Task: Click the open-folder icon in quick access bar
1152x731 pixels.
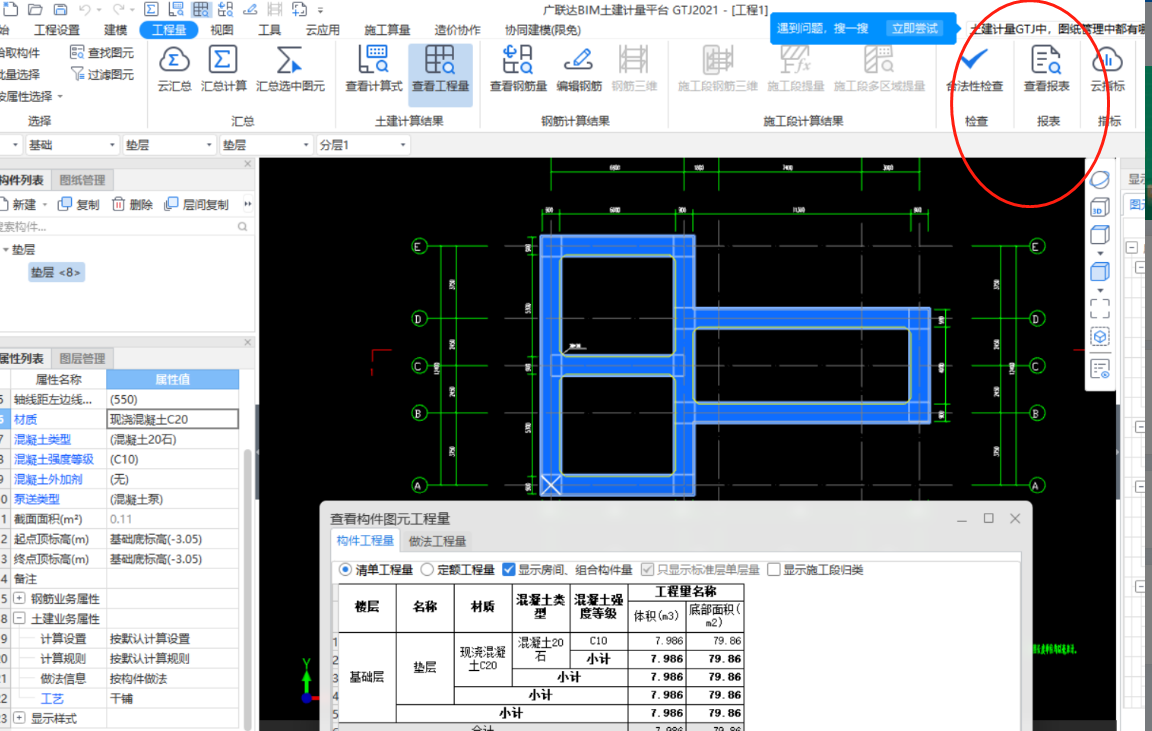Action: [35, 10]
